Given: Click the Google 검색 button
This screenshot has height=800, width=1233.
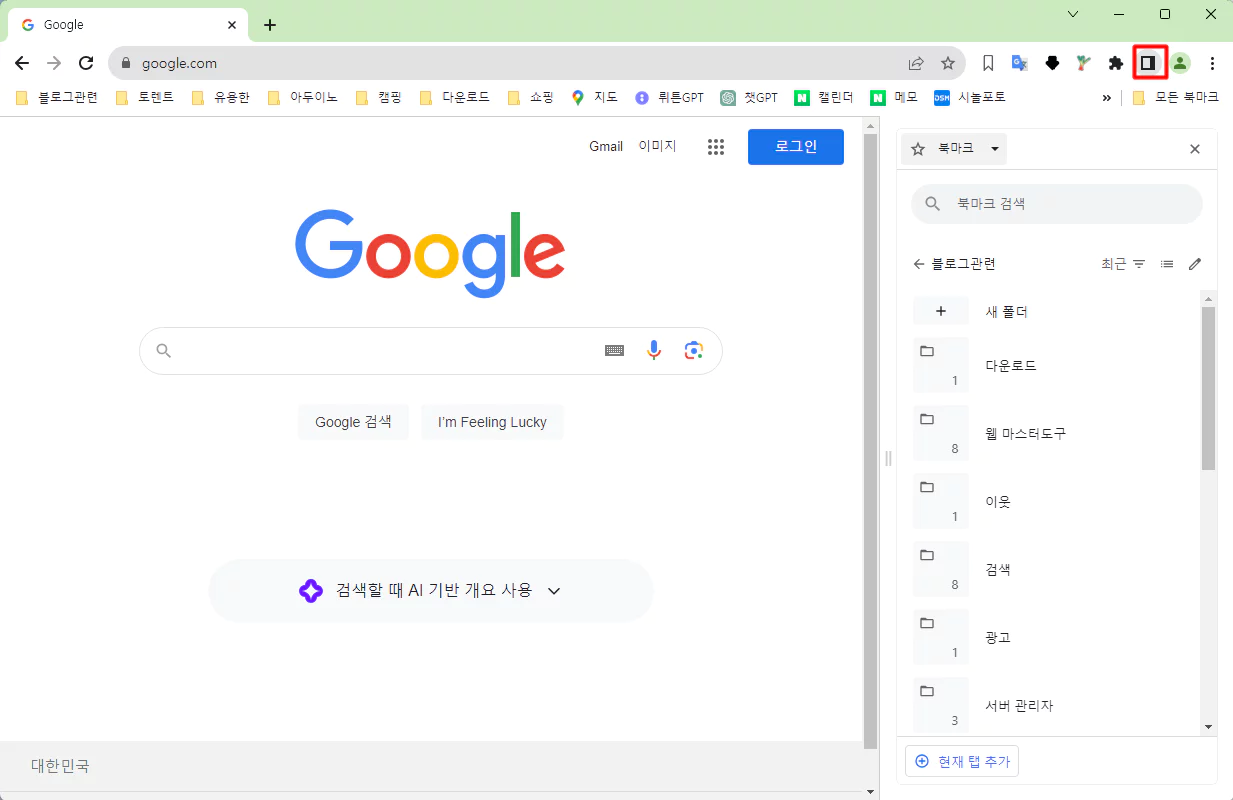Looking at the screenshot, I should tap(353, 422).
